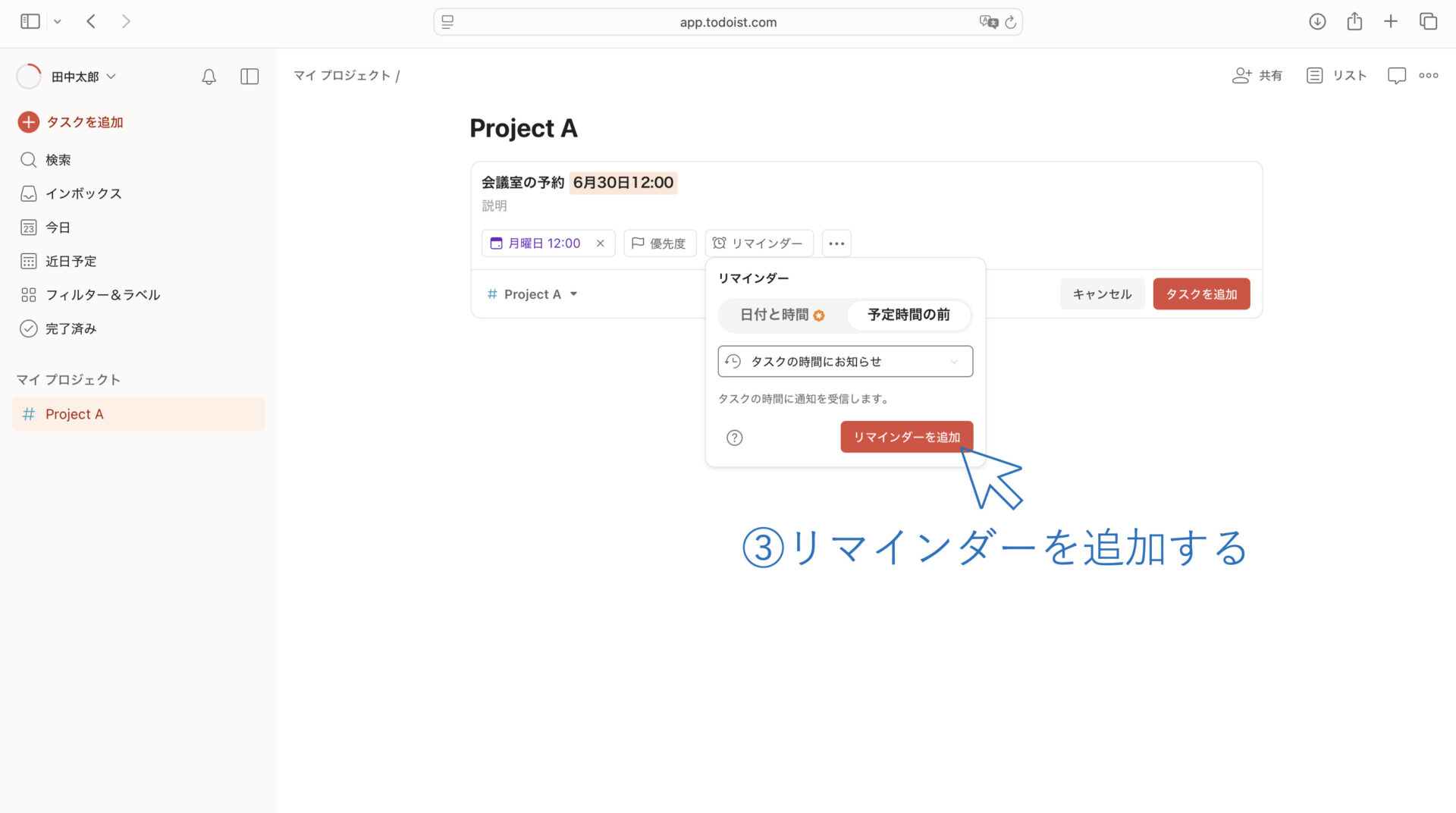Select the 予定時間の前 tab
This screenshot has height=813, width=1456.
pyautogui.click(x=908, y=315)
